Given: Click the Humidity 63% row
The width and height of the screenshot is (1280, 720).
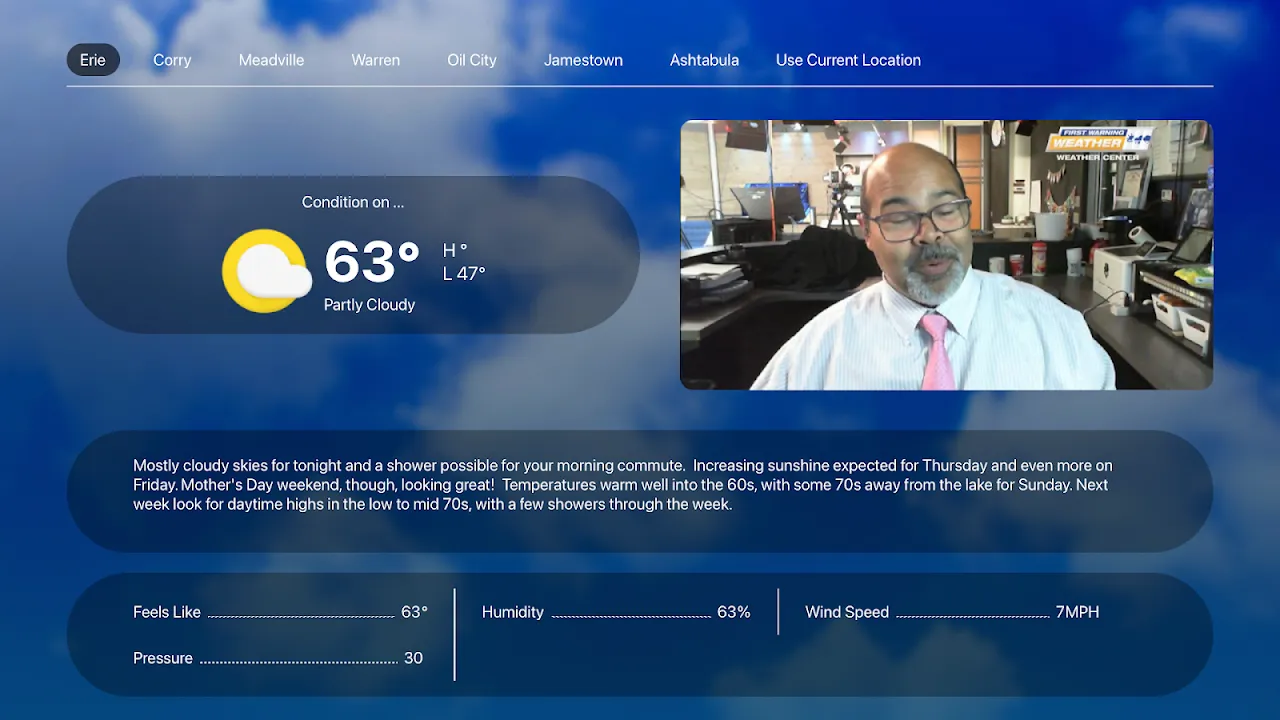Looking at the screenshot, I should (x=616, y=612).
